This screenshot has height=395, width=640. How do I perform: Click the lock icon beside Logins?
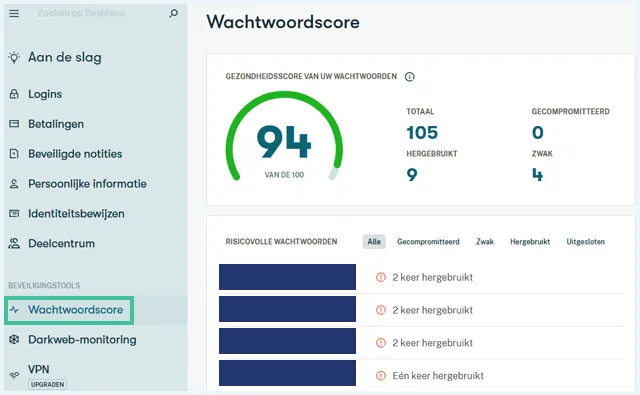[14, 94]
